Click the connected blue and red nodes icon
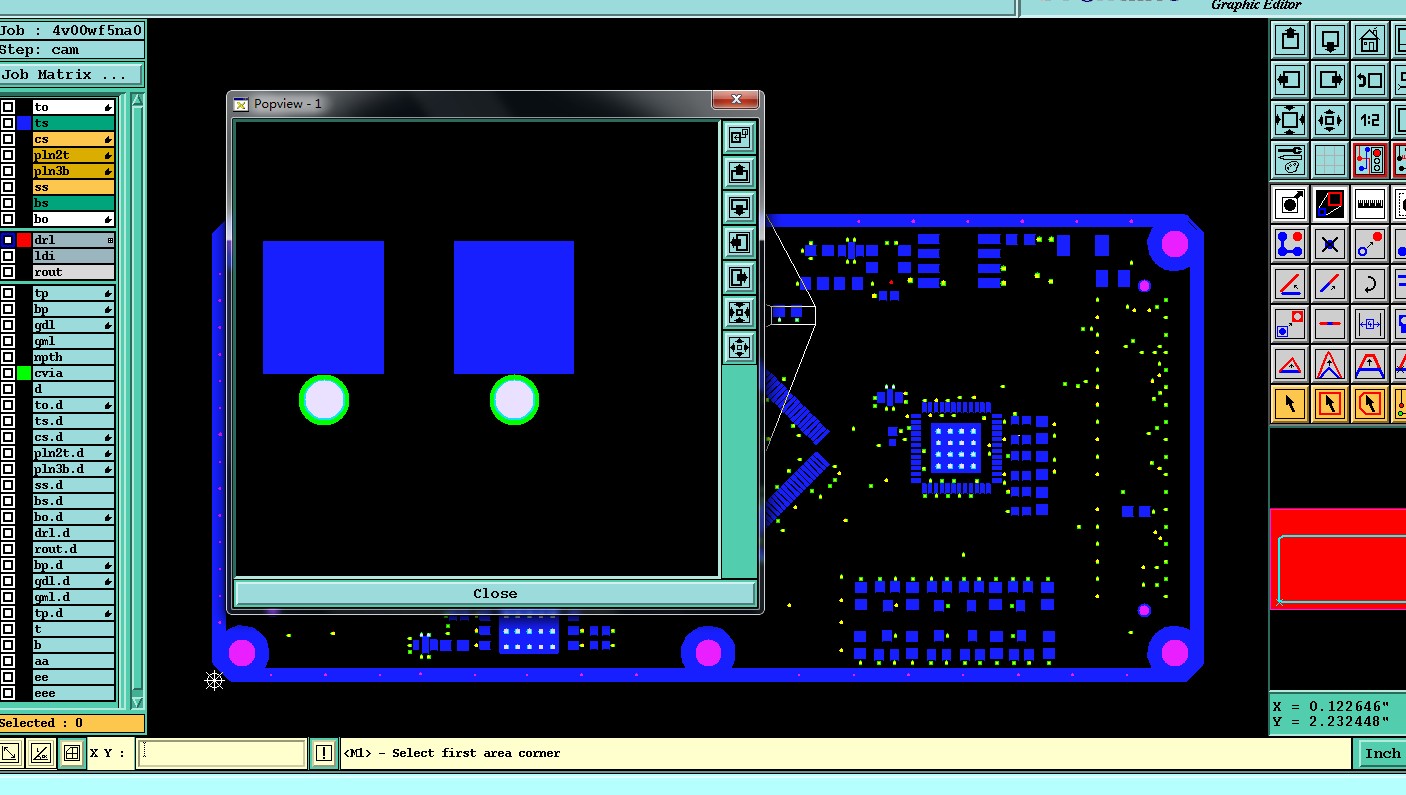Screen dimensions: 1406x795 (1290, 244)
